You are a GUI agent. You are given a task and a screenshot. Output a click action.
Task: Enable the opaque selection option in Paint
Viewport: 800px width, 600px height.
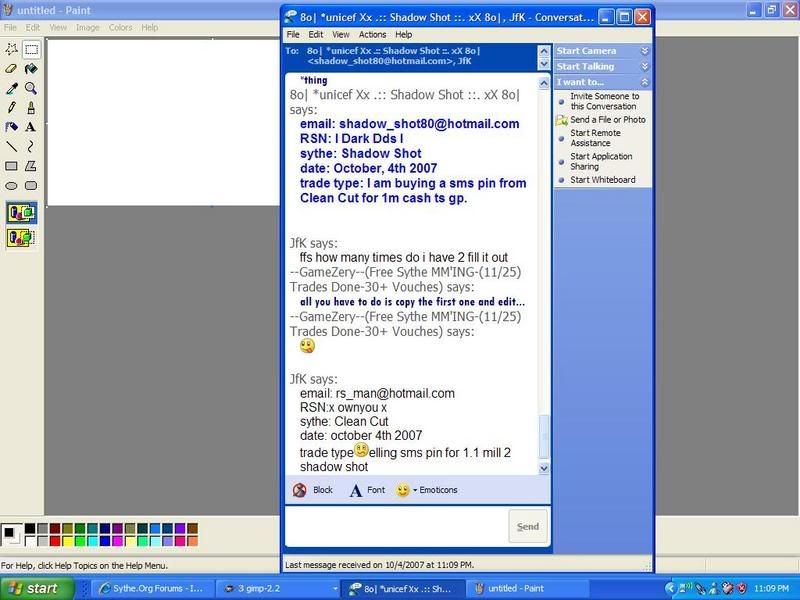[x=21, y=213]
